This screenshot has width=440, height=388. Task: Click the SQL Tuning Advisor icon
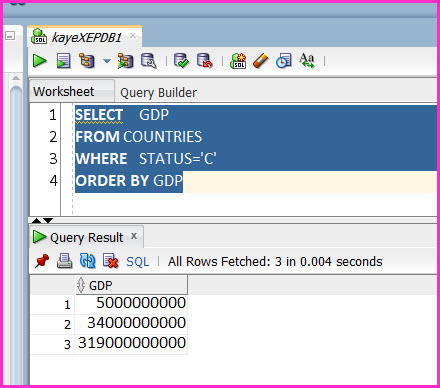point(149,61)
